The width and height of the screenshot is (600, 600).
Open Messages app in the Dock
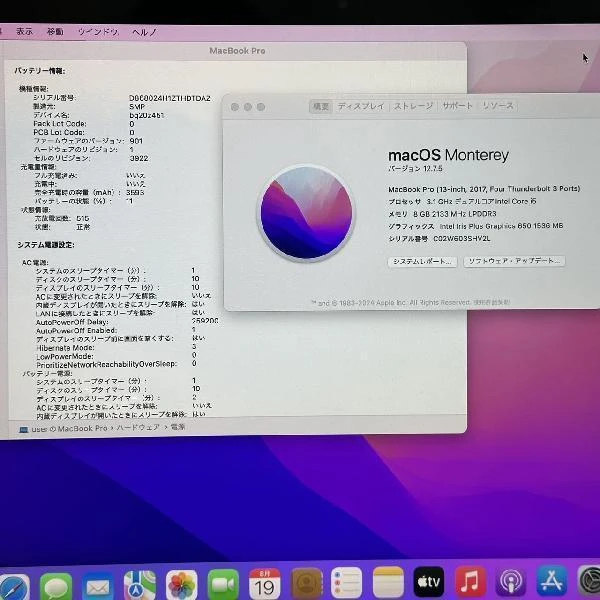tap(56, 586)
